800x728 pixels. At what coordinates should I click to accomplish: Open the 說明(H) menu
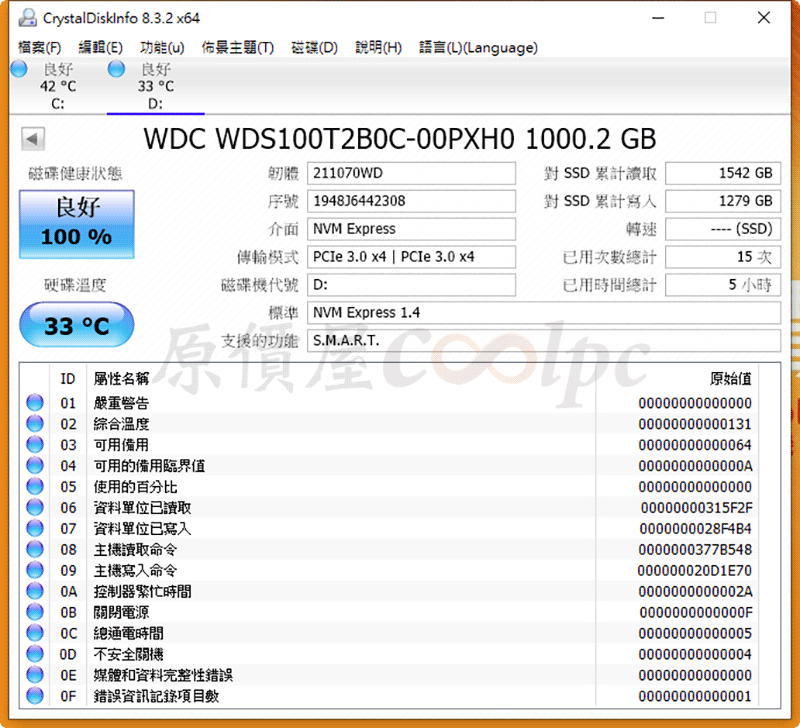(x=378, y=47)
